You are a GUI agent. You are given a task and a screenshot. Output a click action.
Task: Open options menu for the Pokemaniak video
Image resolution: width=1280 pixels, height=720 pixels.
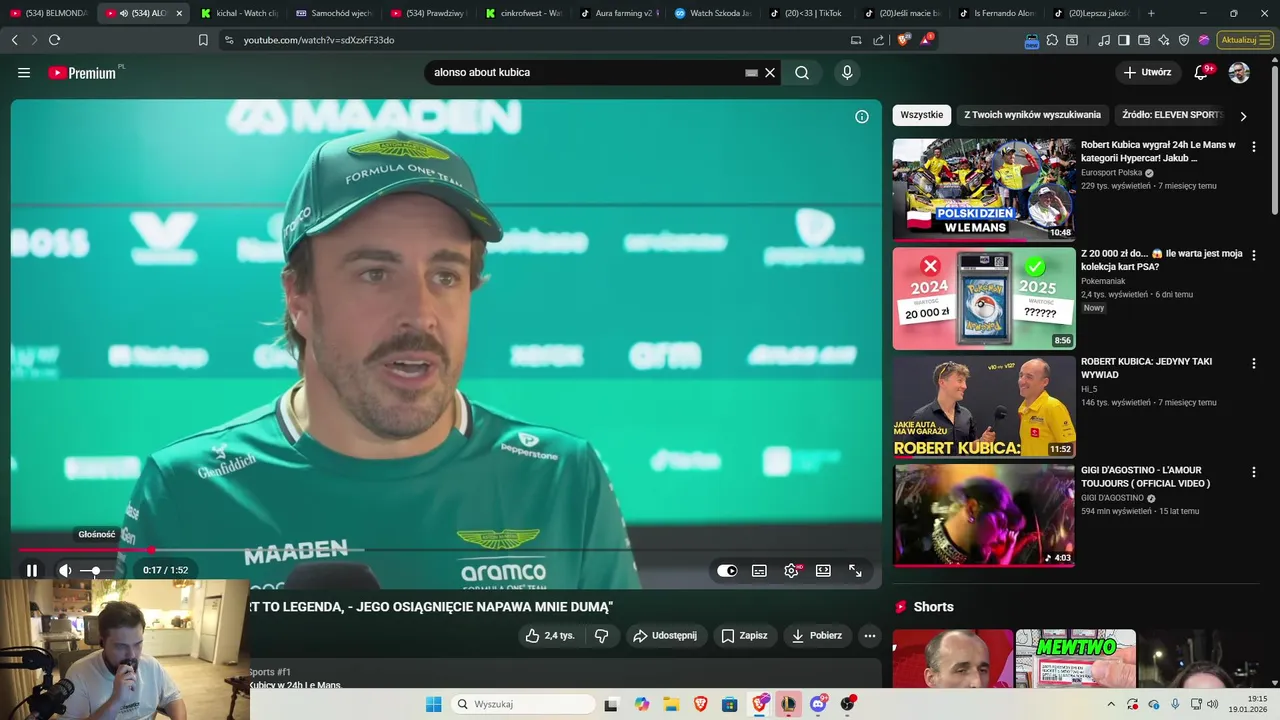(1254, 256)
